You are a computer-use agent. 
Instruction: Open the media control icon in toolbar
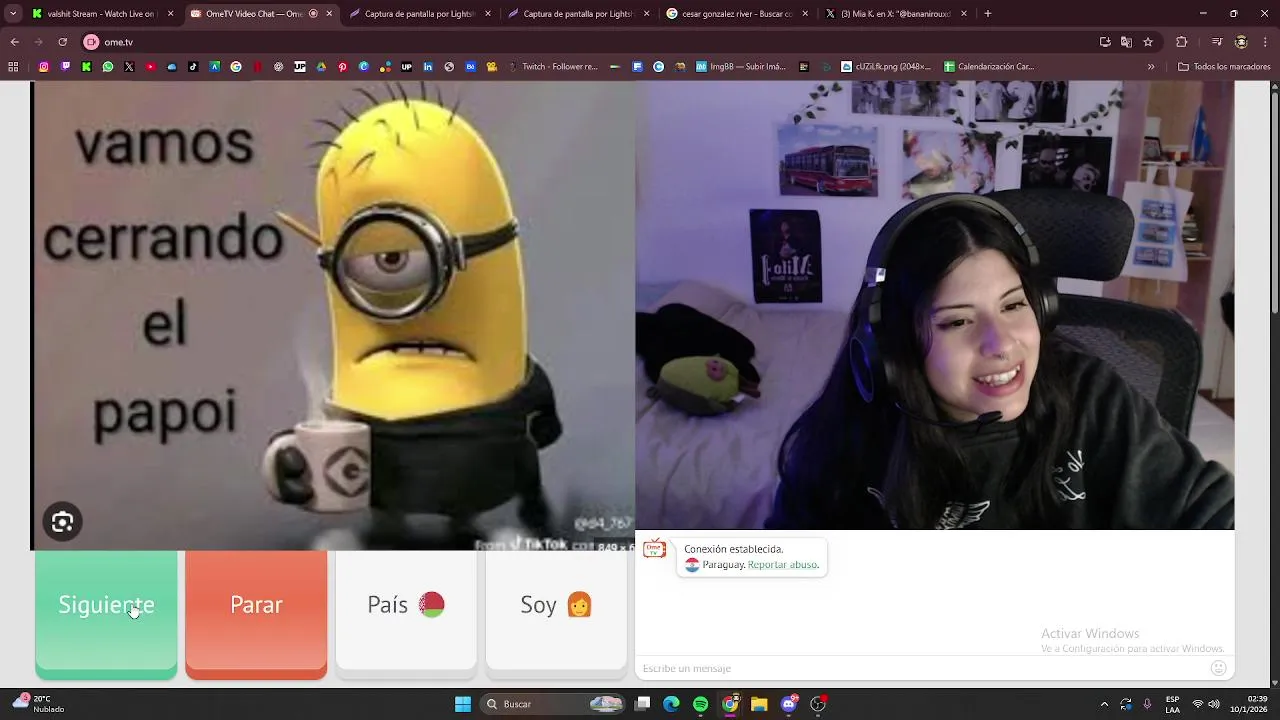(1217, 42)
